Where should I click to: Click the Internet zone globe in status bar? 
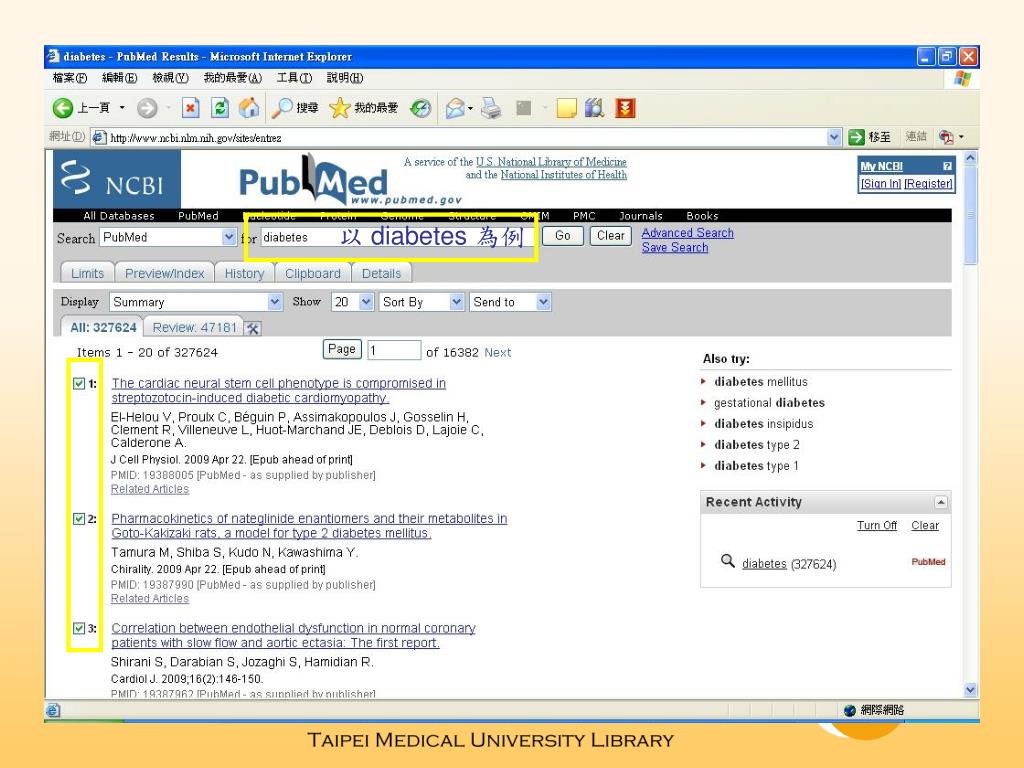tap(850, 711)
